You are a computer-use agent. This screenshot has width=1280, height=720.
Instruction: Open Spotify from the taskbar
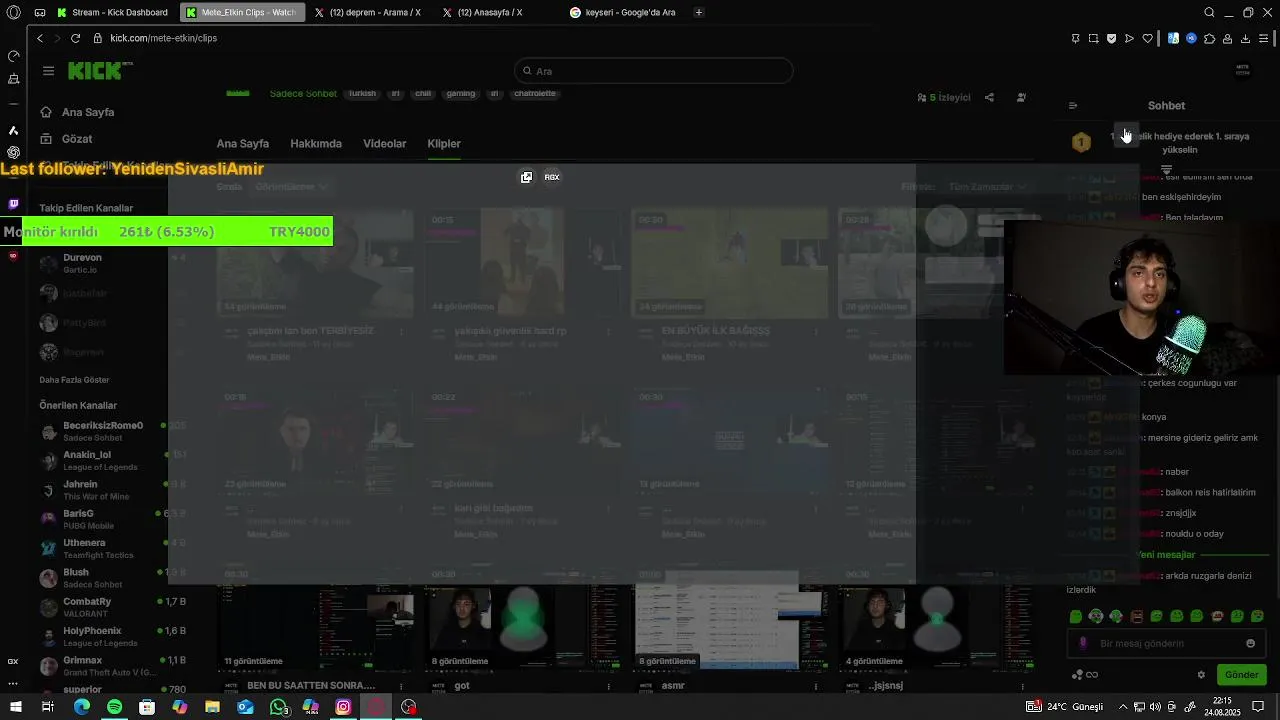114,707
